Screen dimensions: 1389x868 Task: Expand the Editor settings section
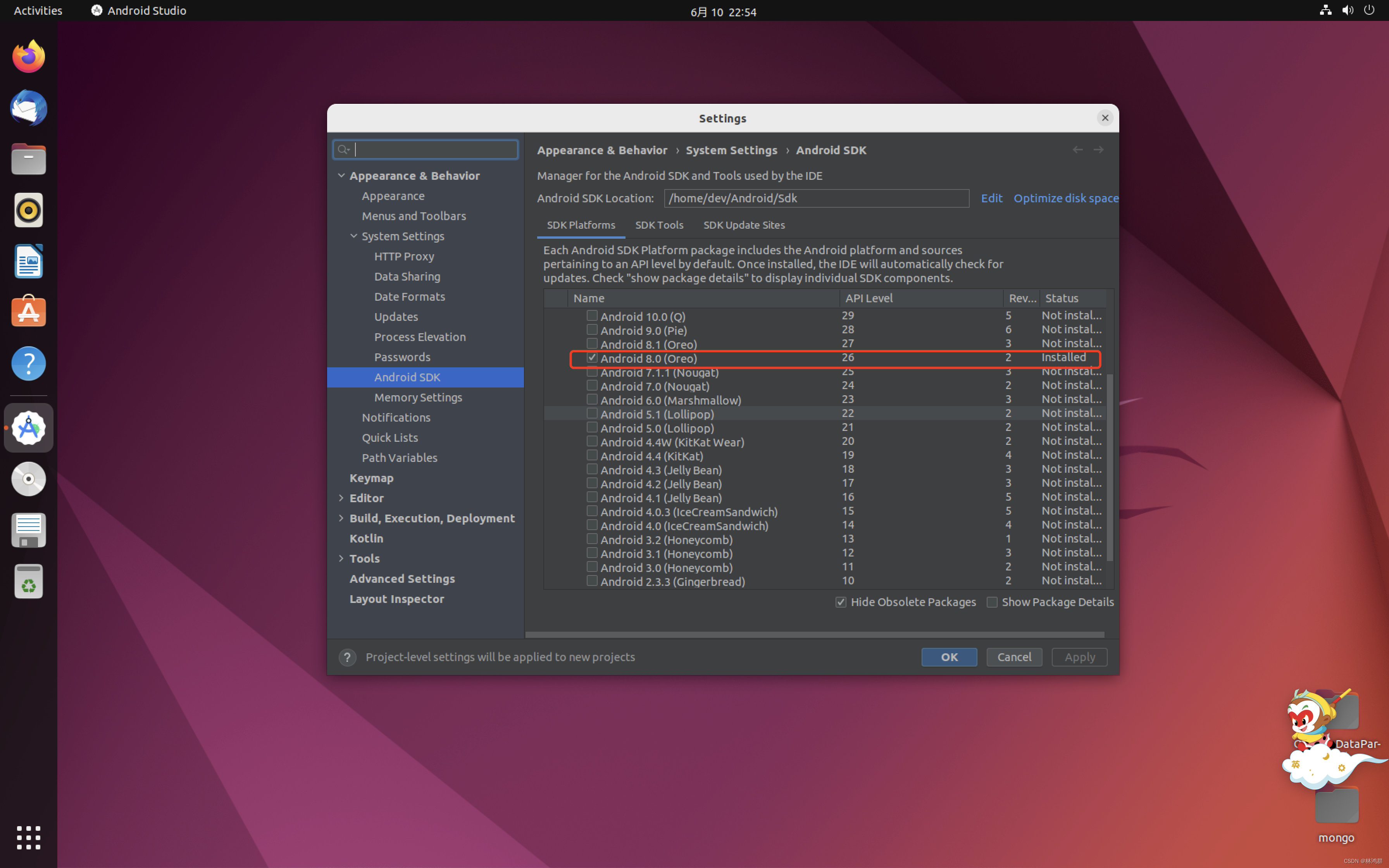[341, 498]
